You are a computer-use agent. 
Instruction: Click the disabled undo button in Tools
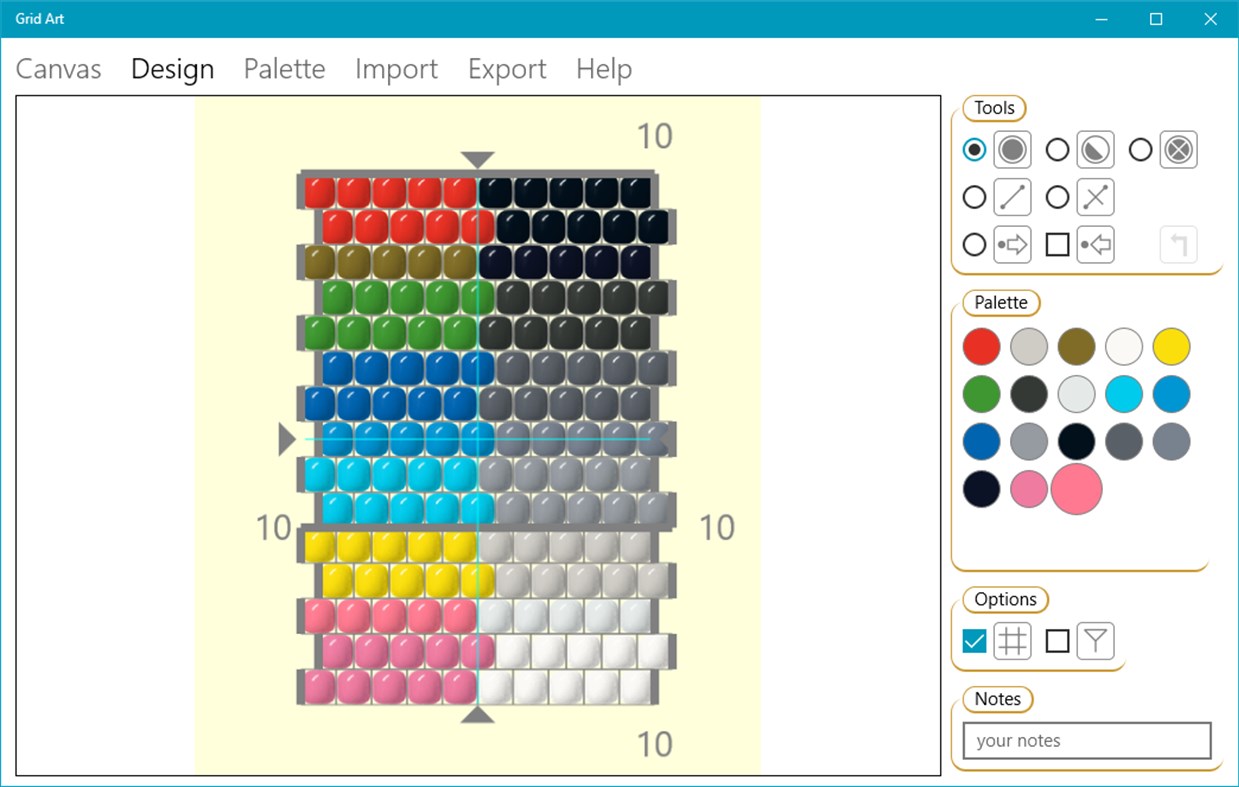1178,244
